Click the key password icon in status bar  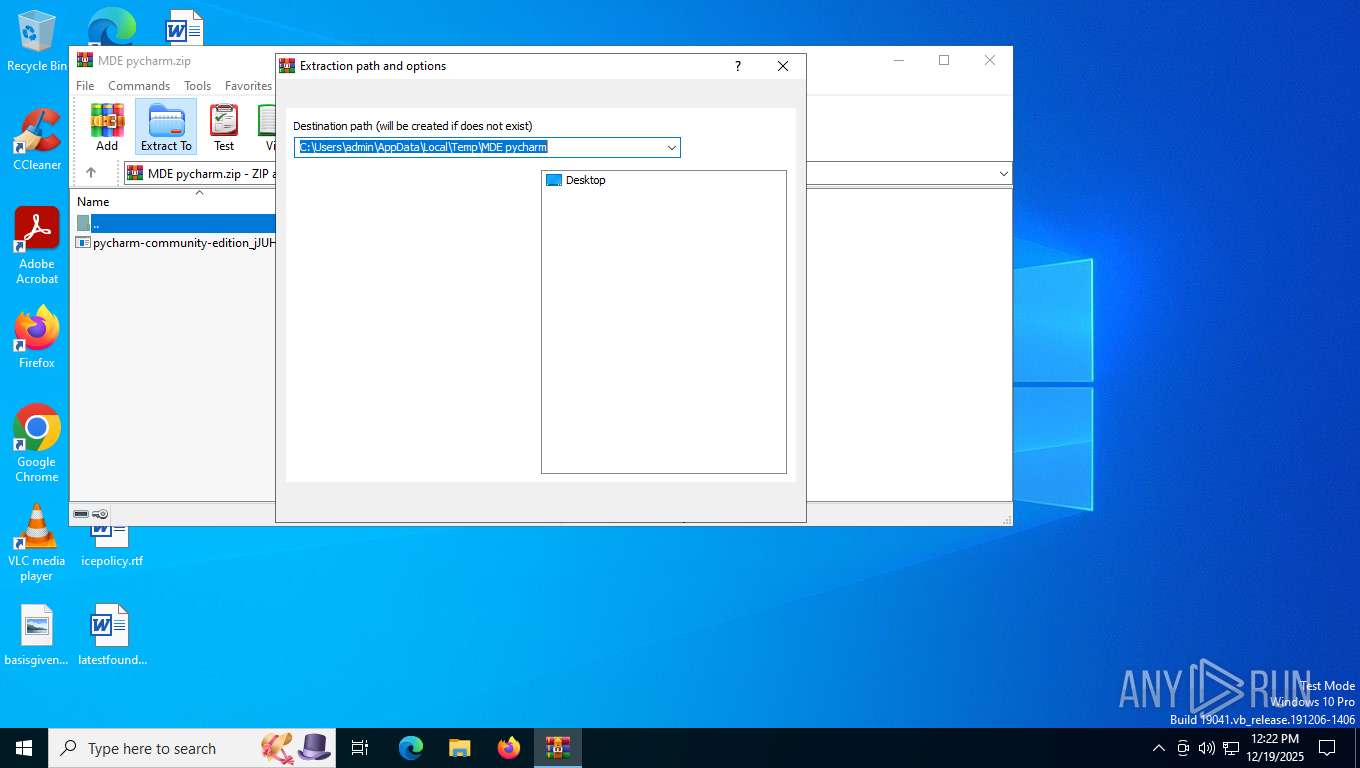(100, 514)
